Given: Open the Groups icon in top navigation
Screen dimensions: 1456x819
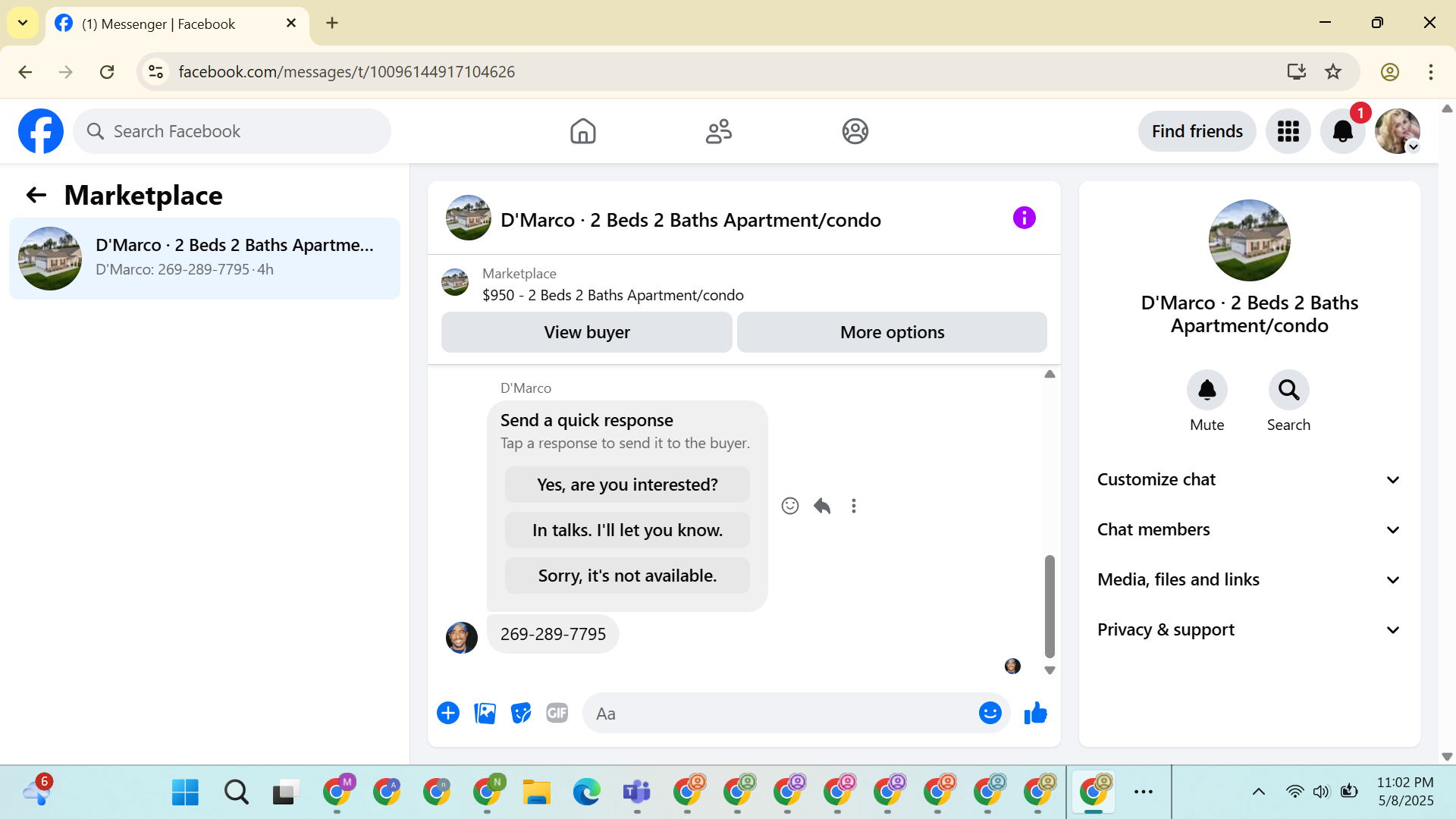Looking at the screenshot, I should 855,131.
